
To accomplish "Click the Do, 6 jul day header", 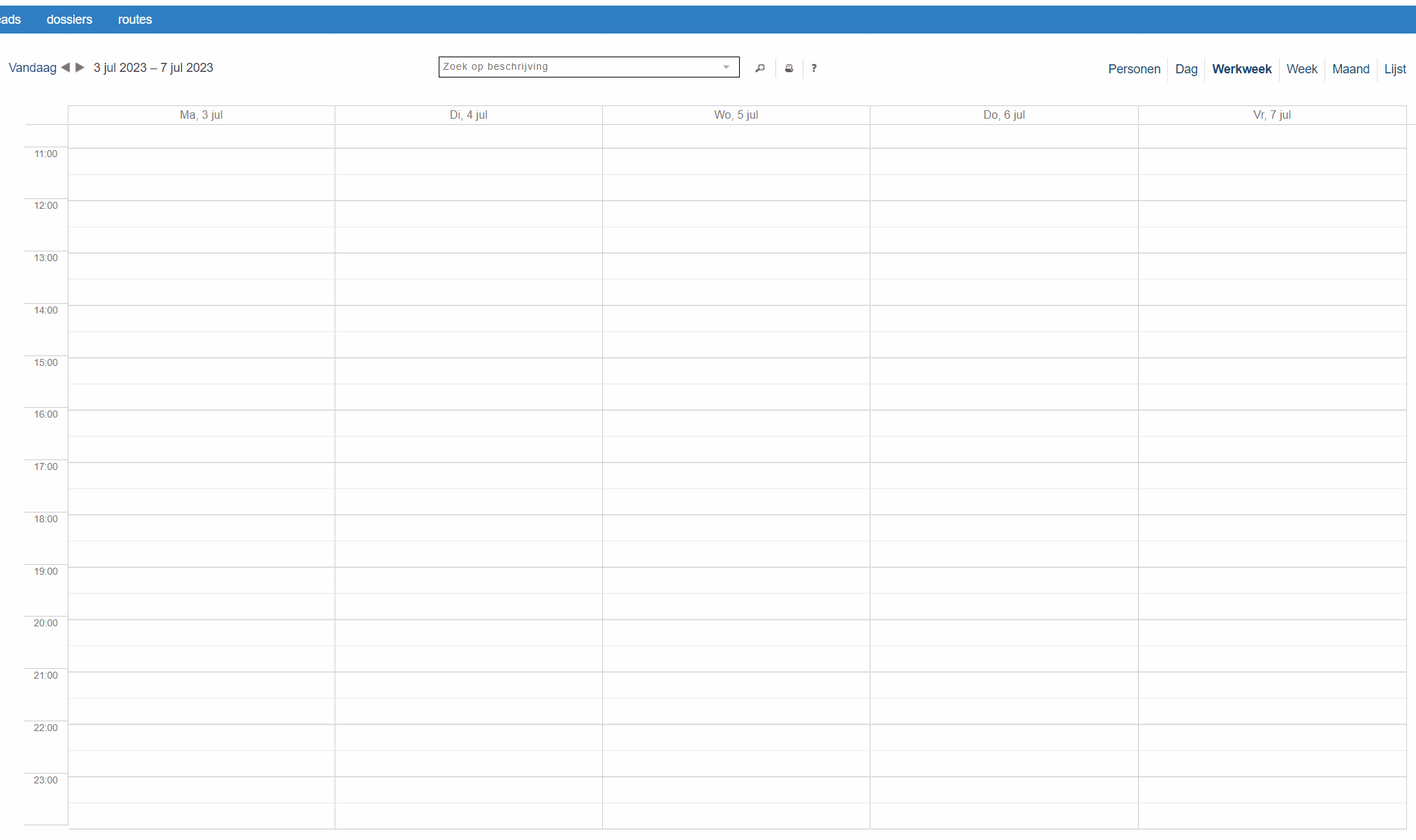I will click(x=1004, y=115).
